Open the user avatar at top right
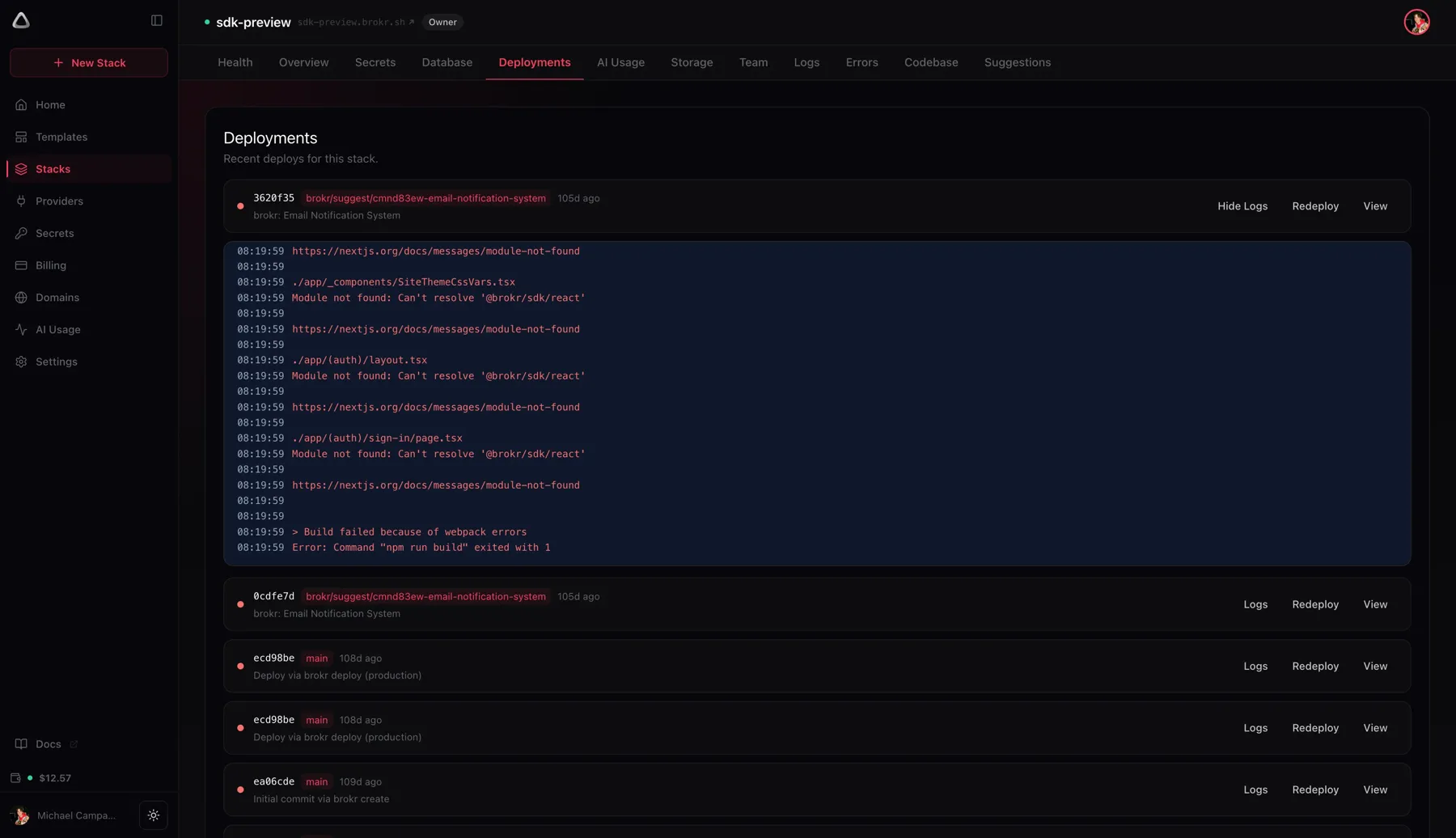 coord(1416,22)
